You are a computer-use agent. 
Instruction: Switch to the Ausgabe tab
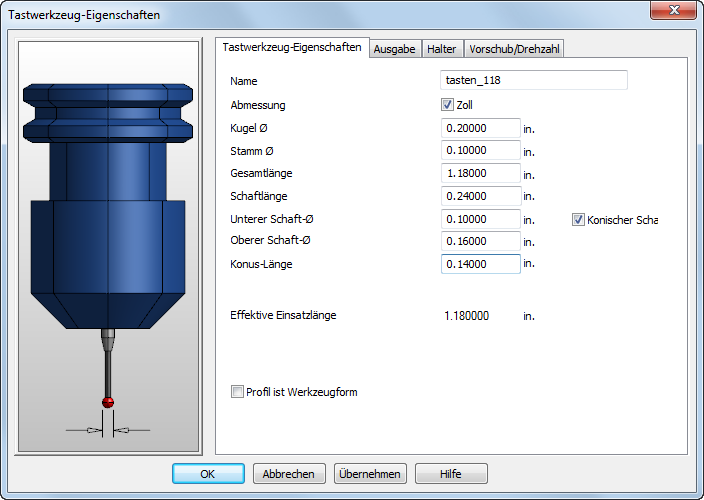[395, 49]
